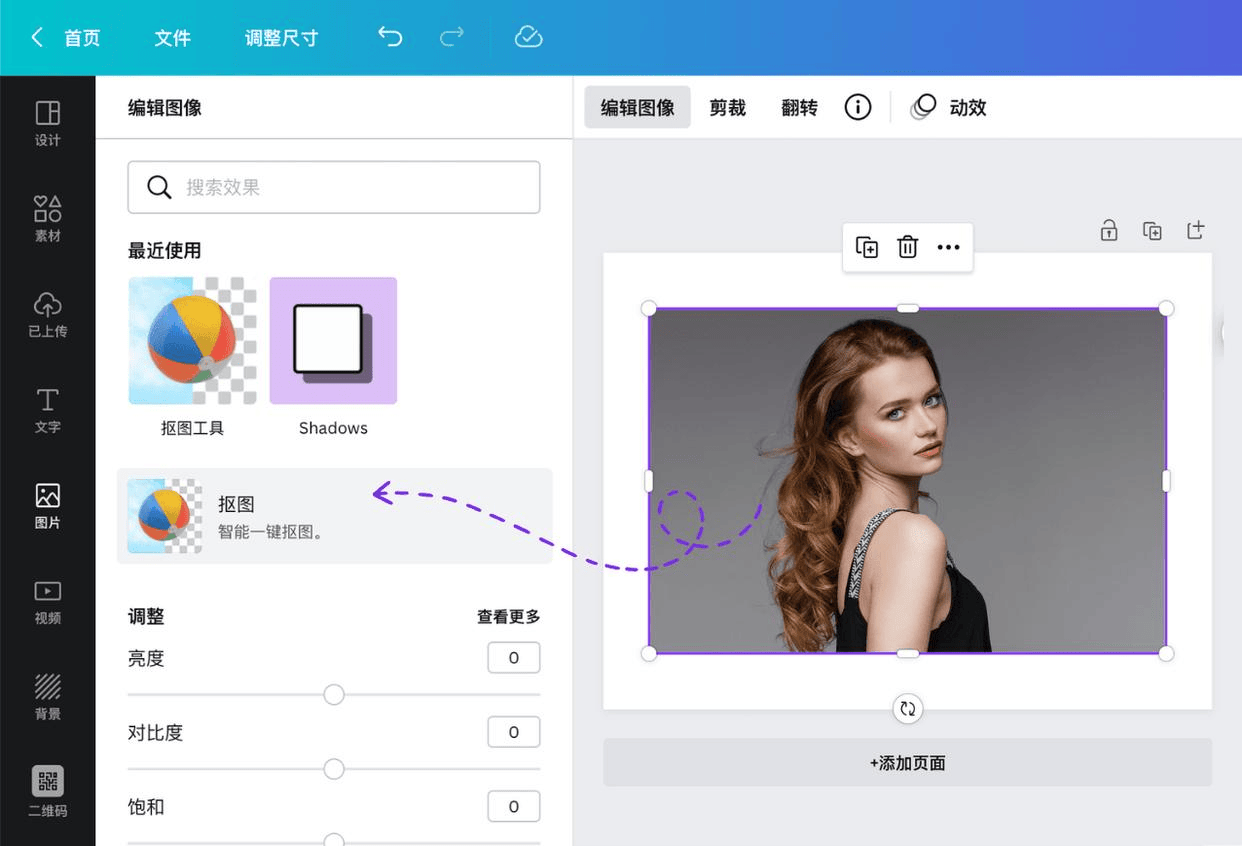
Task: Open the 素材 sidebar panel
Action: click(x=47, y=219)
